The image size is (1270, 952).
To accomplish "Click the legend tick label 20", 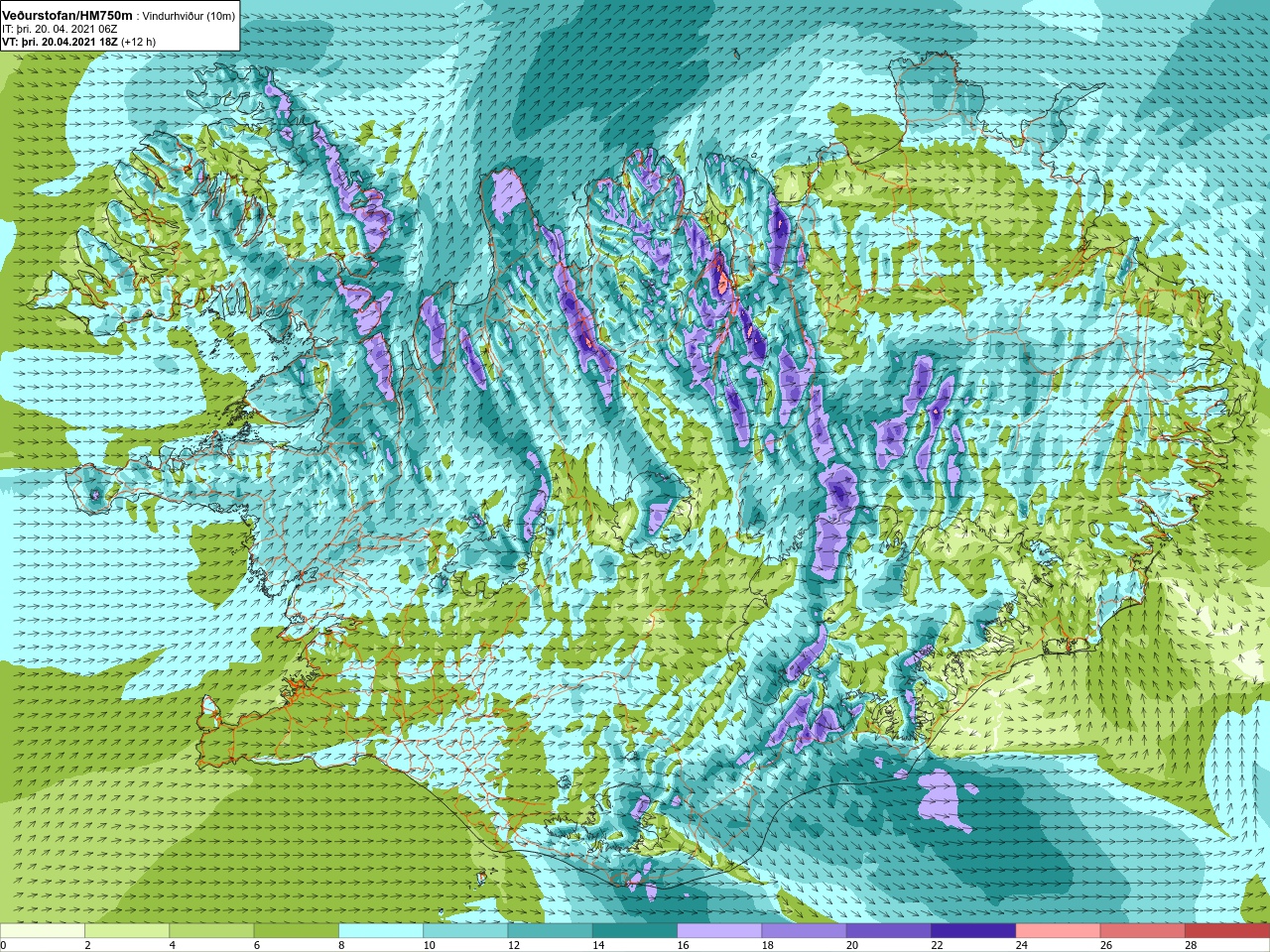I will coord(852,945).
